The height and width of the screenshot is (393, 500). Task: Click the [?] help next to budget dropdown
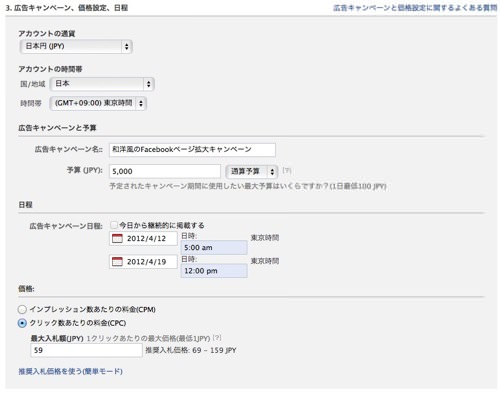(287, 171)
